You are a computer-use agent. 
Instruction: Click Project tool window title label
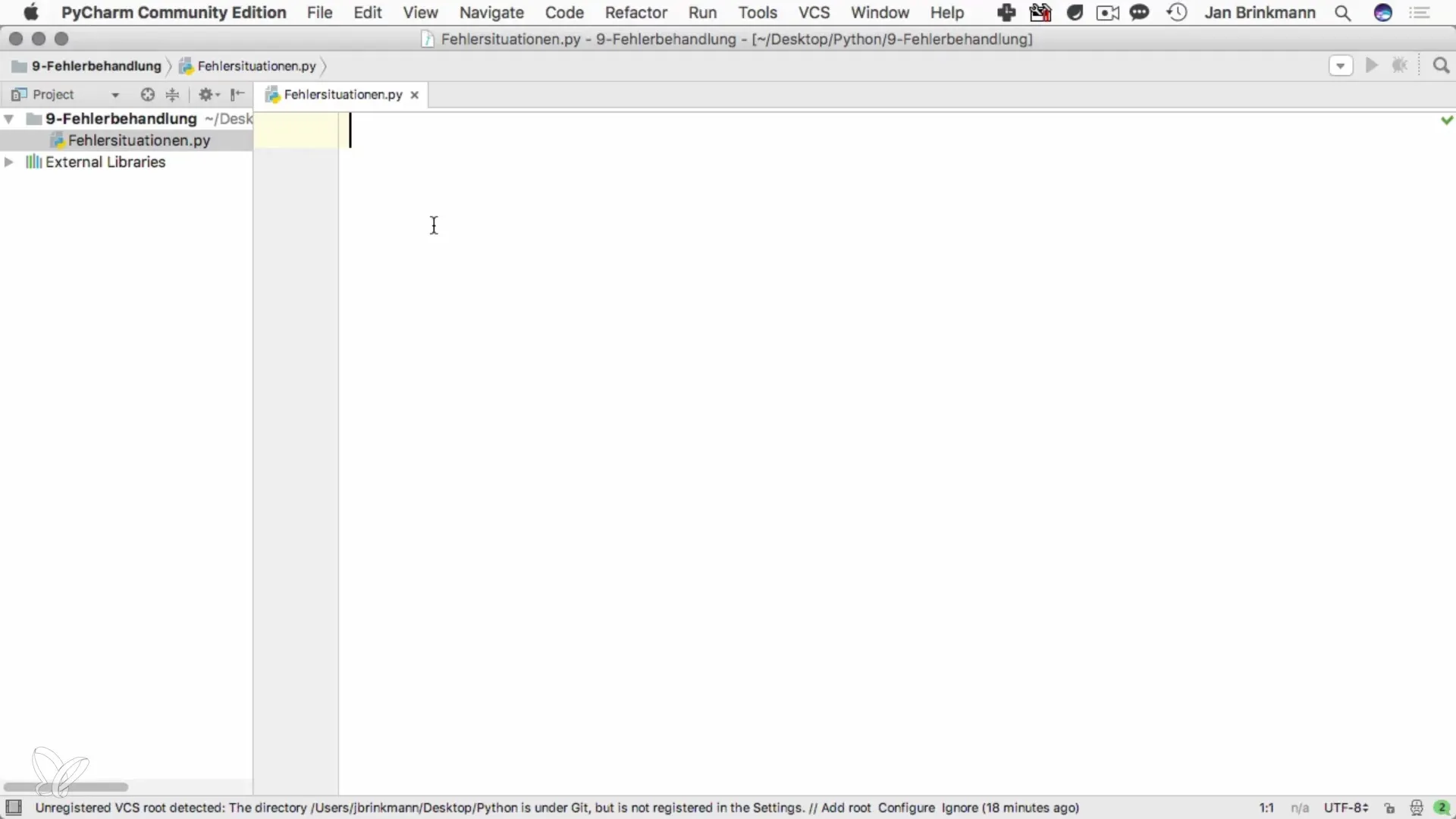(53, 95)
